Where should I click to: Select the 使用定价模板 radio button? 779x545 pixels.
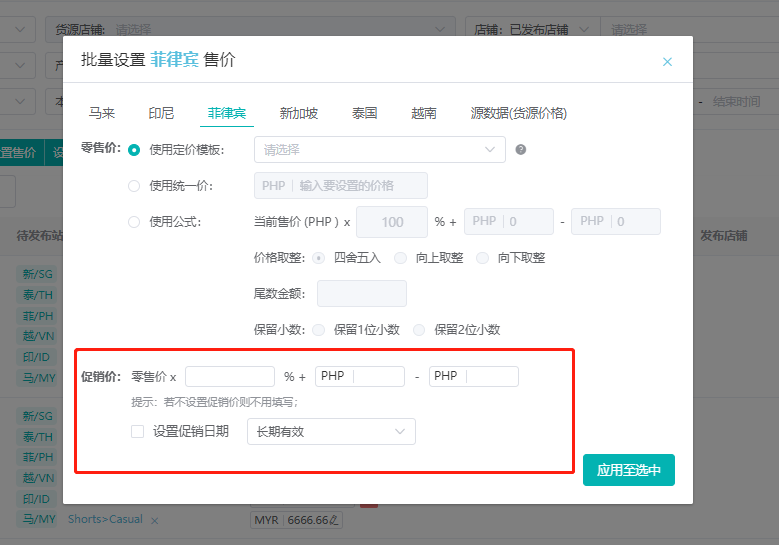pos(134,150)
